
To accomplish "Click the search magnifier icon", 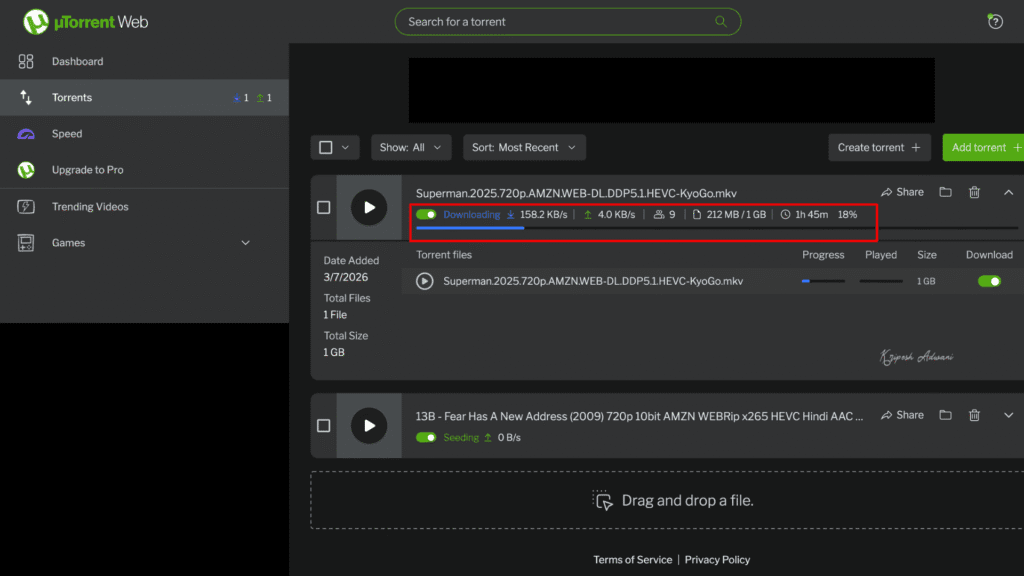I will click(x=720, y=22).
